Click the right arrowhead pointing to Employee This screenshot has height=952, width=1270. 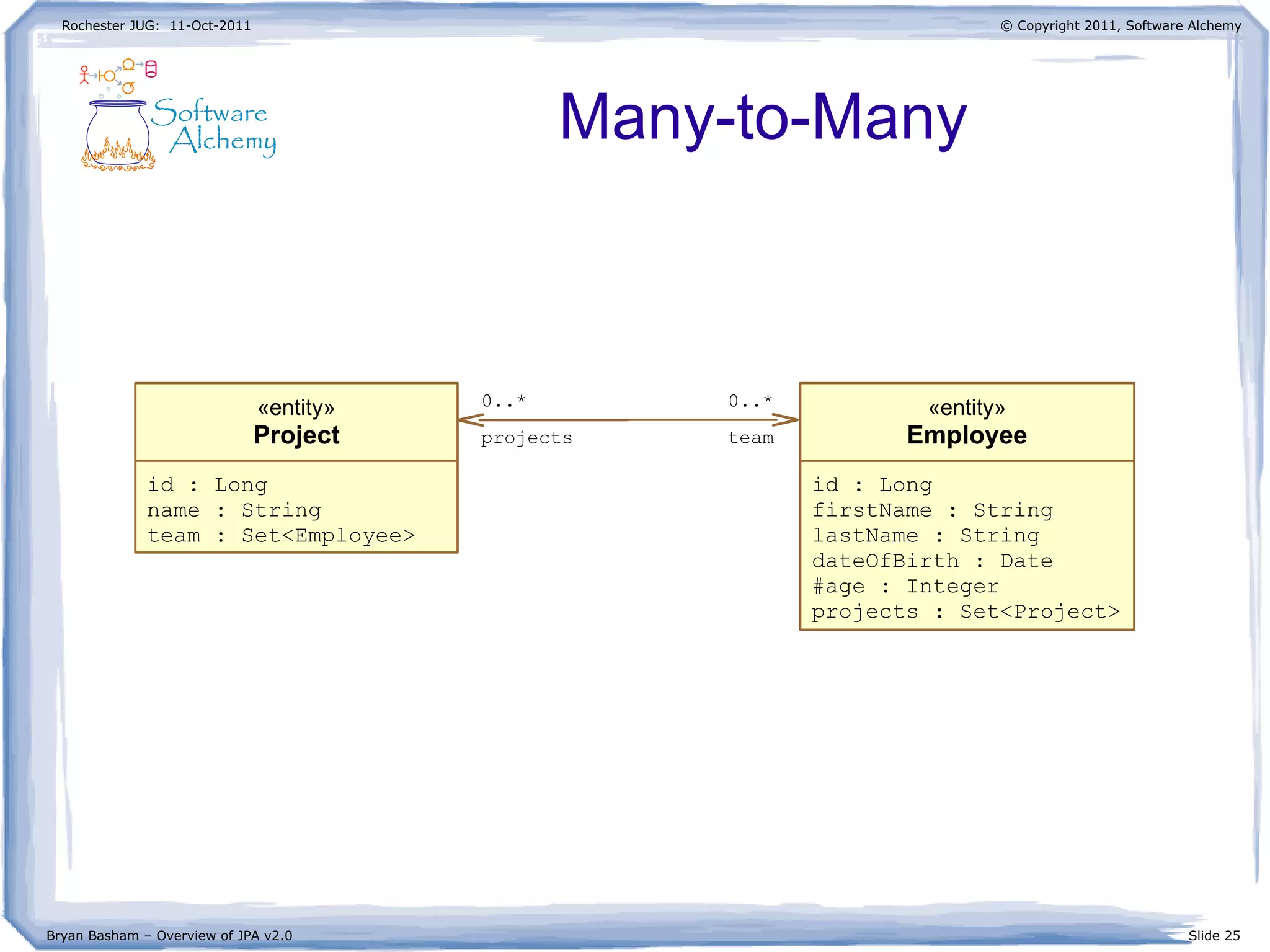coord(786,420)
